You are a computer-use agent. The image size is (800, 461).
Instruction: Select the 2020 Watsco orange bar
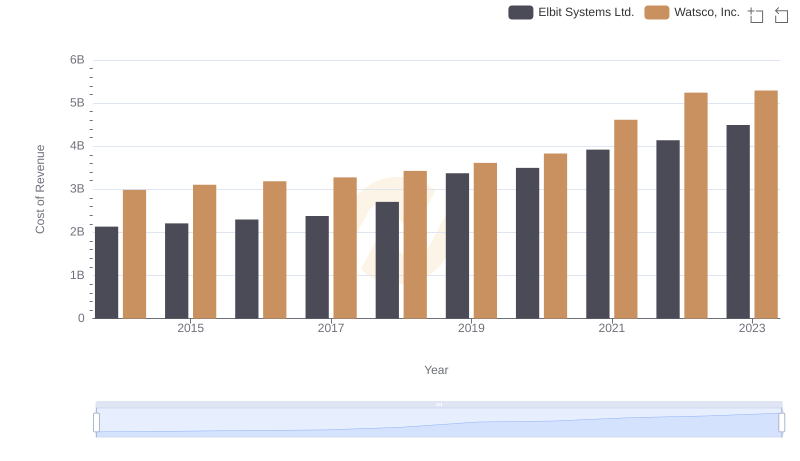(x=555, y=236)
